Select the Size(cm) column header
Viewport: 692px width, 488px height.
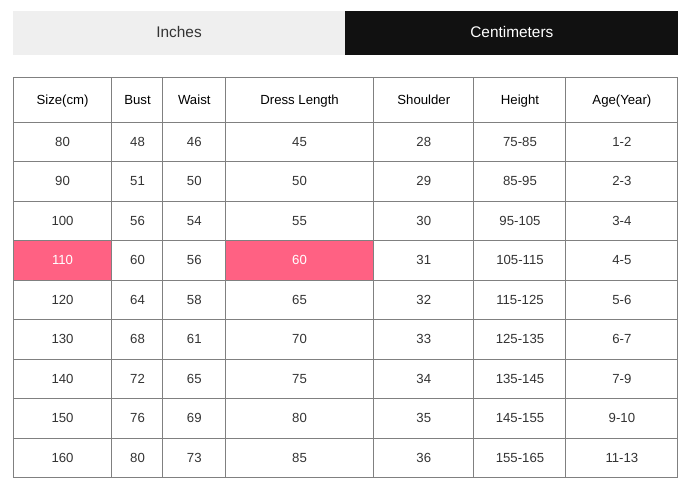(62, 100)
